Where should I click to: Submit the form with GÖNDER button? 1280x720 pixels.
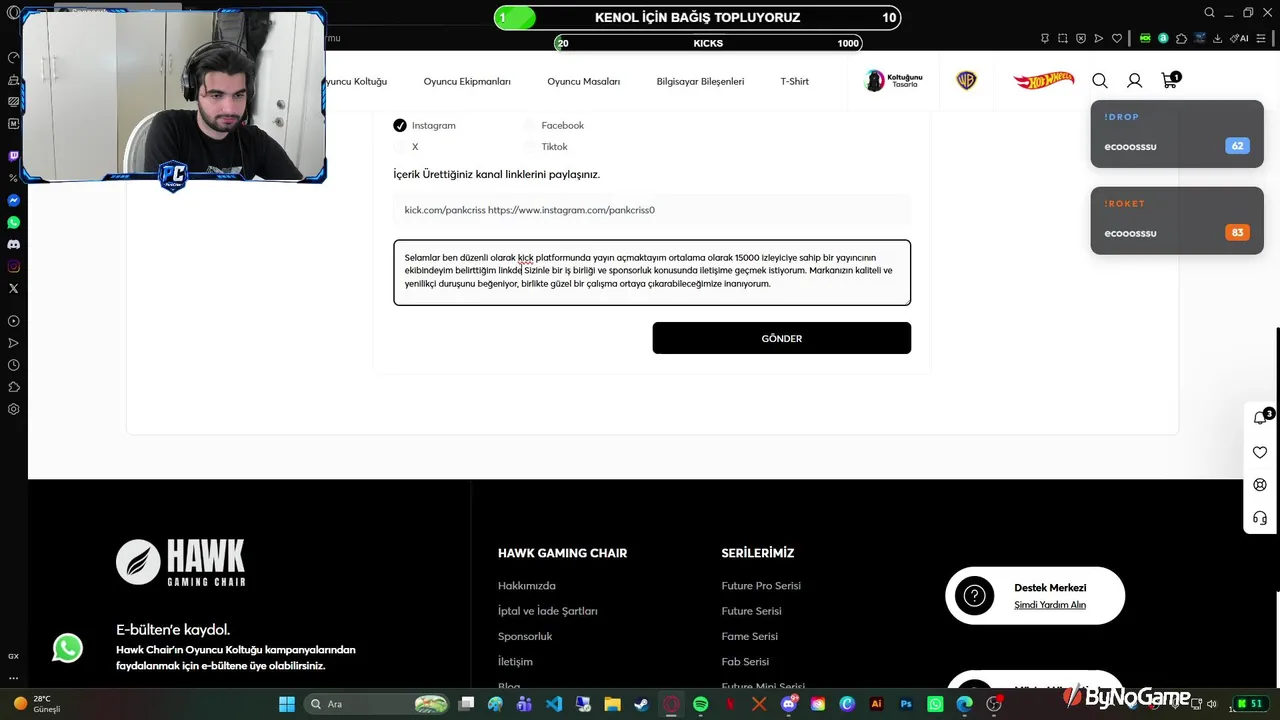pyautogui.click(x=782, y=338)
